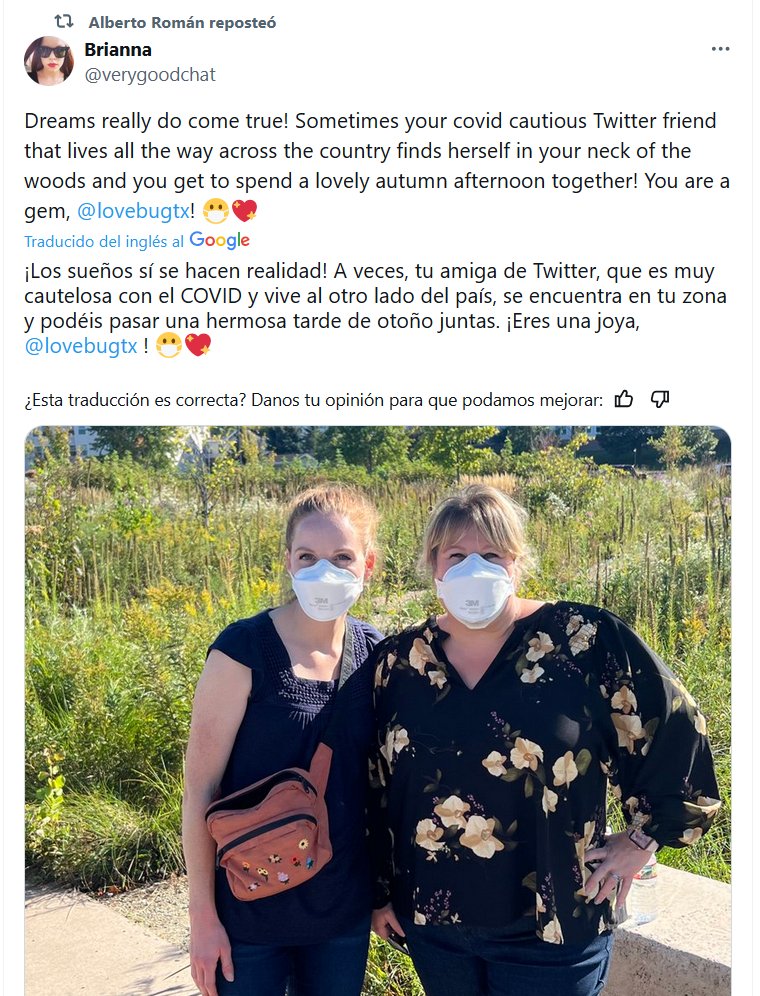The width and height of the screenshot is (760, 996).
Task: Click the Brianna display name
Action: [118, 50]
